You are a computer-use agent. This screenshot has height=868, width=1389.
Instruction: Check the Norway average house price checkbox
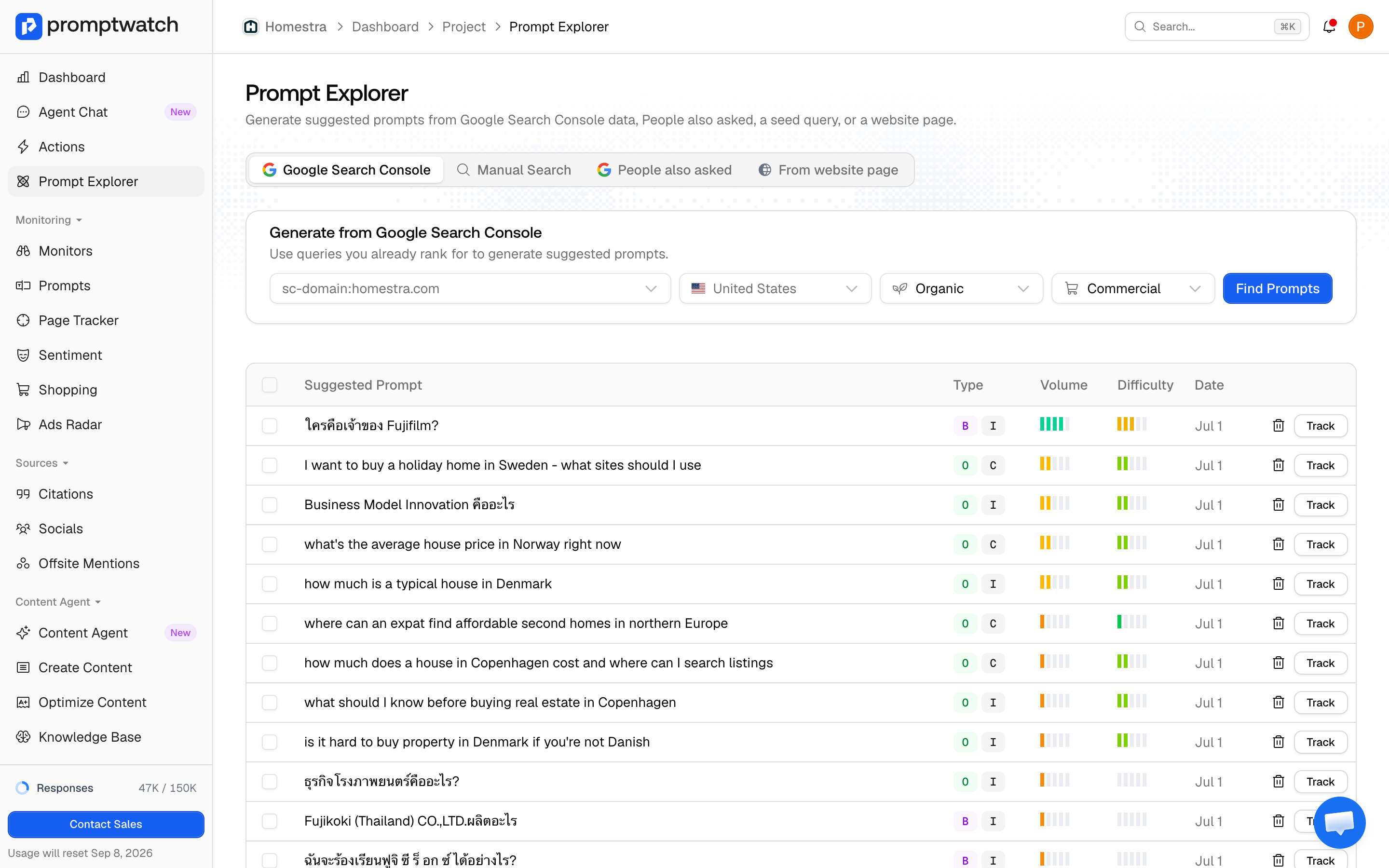[269, 544]
